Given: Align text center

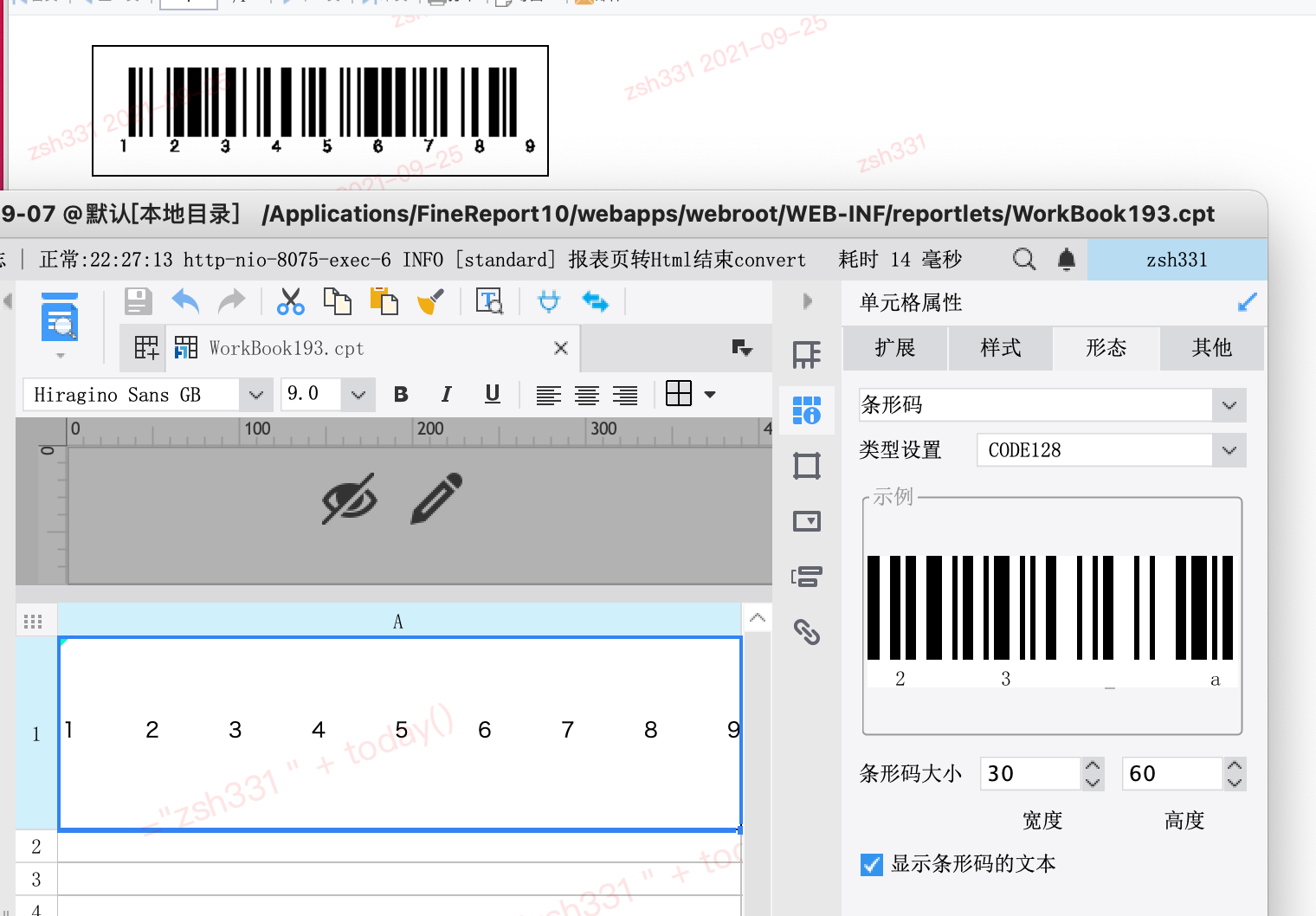Looking at the screenshot, I should pyautogui.click(x=587, y=396).
